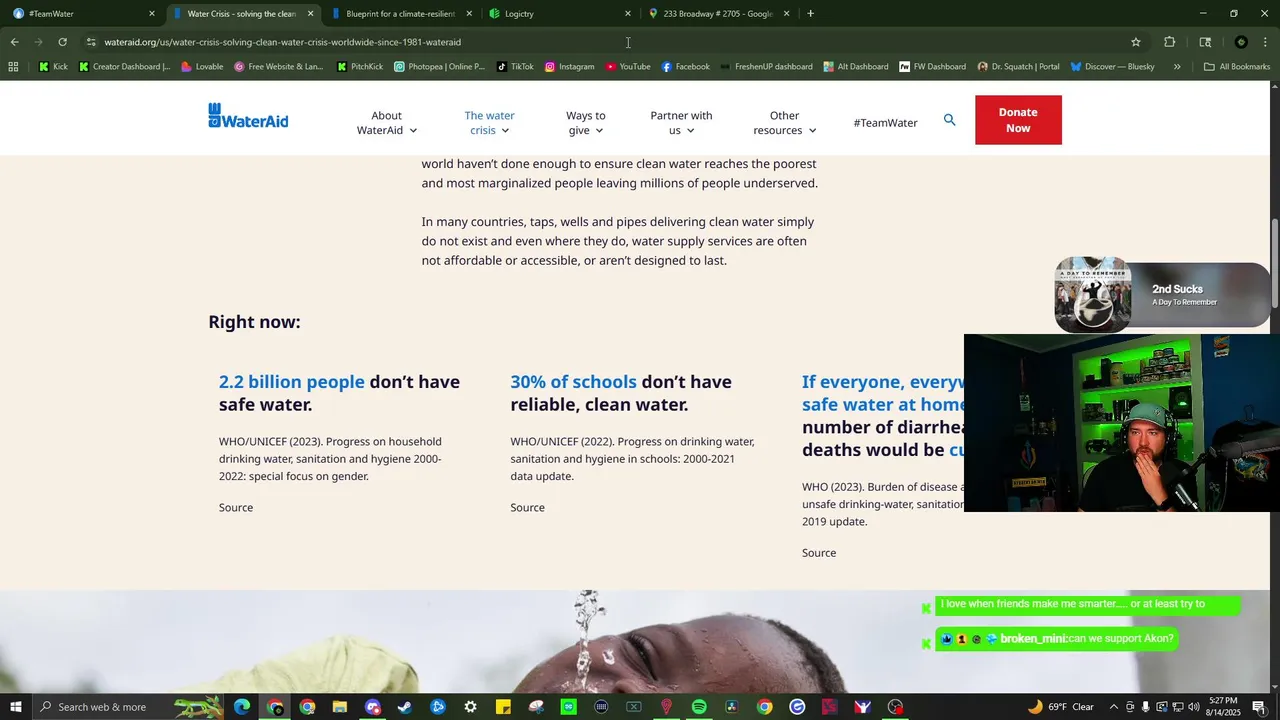The image size is (1280, 720).
Task: Switch to 233 Broadway Google Maps tab
Action: (718, 14)
